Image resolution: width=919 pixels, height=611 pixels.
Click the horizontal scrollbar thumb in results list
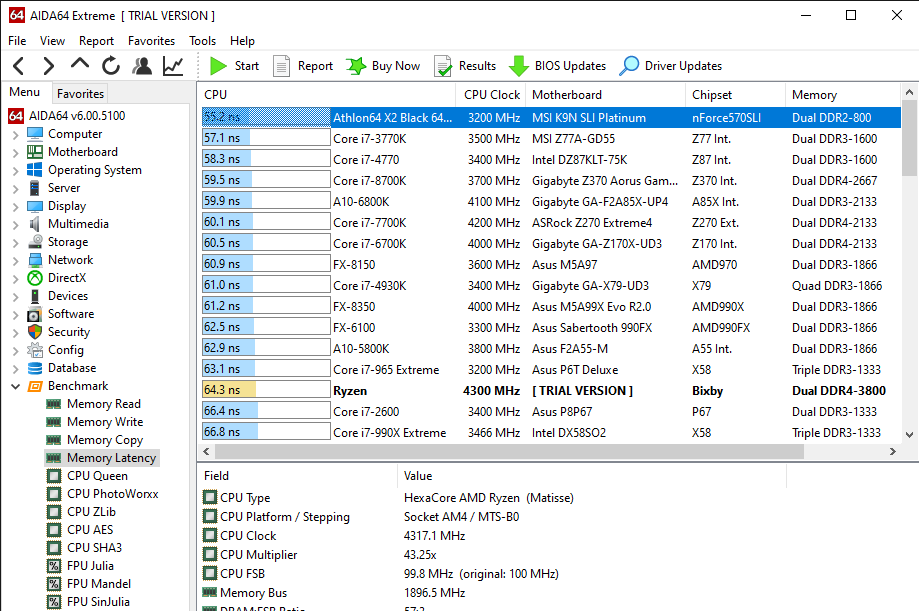(509, 452)
